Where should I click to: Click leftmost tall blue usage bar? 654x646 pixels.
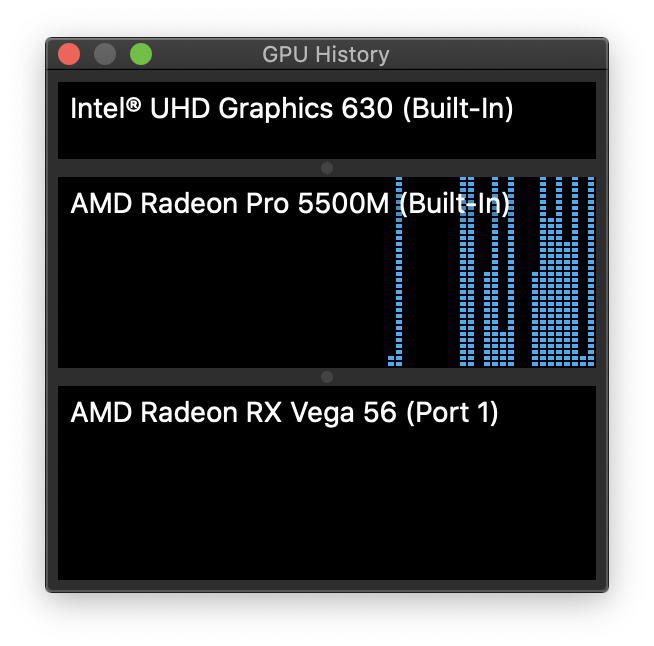pyautogui.click(x=399, y=271)
